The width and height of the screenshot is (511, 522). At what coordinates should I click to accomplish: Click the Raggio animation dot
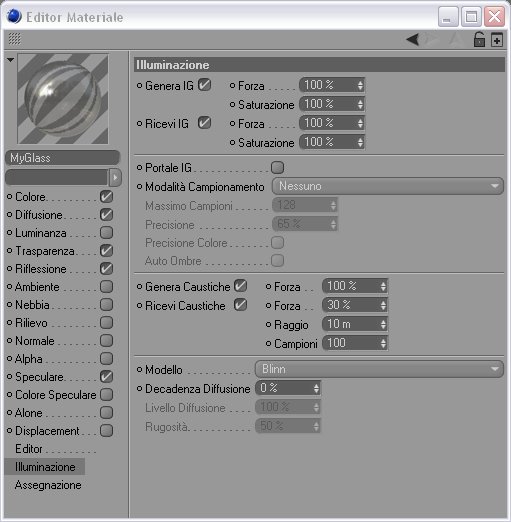coord(268,324)
